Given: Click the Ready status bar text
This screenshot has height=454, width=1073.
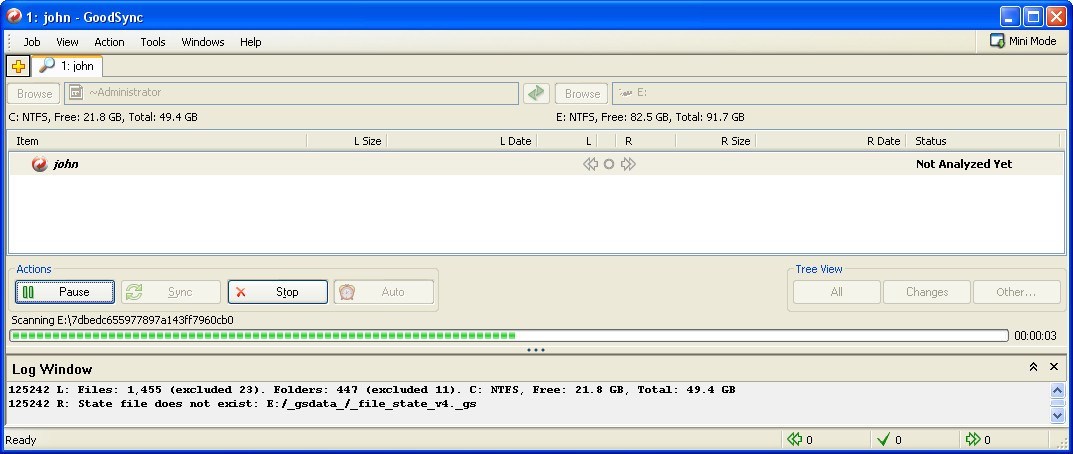Looking at the screenshot, I should click(21, 440).
